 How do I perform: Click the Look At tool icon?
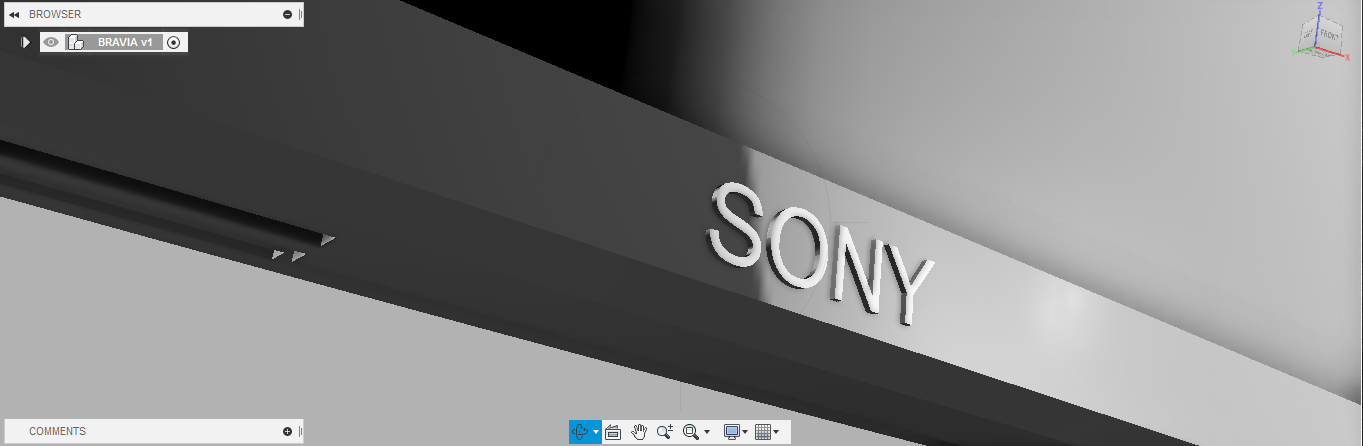tap(613, 432)
